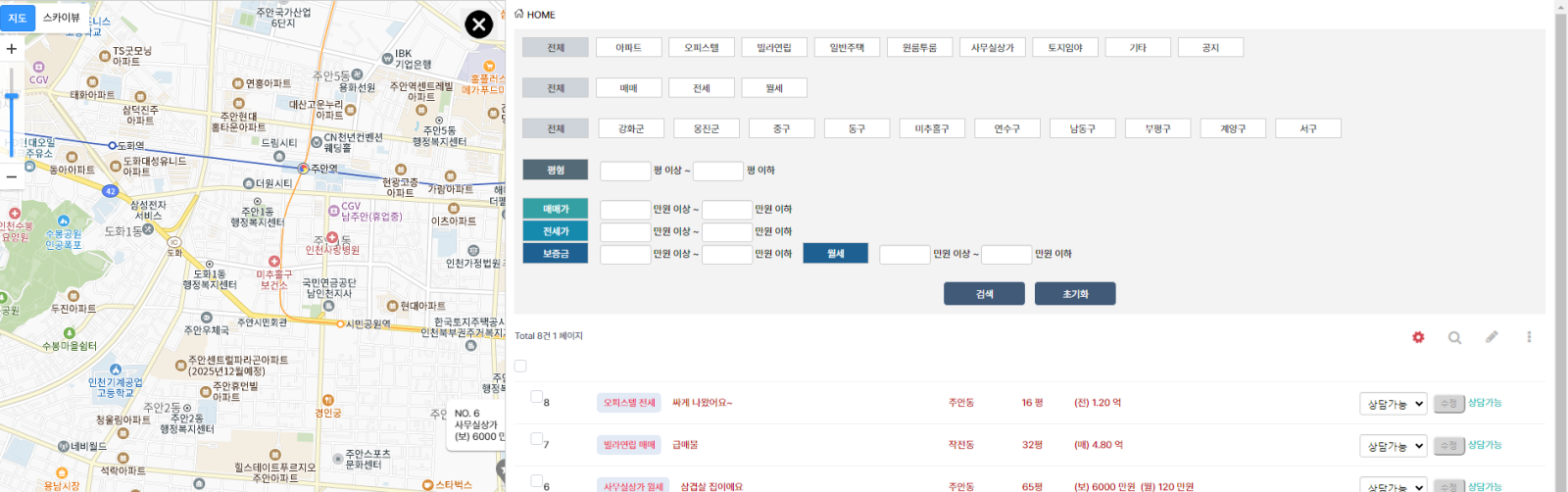Viewport: 1568px width, 492px height.
Task: Click the map zoom level slider handle
Action: tap(12, 96)
